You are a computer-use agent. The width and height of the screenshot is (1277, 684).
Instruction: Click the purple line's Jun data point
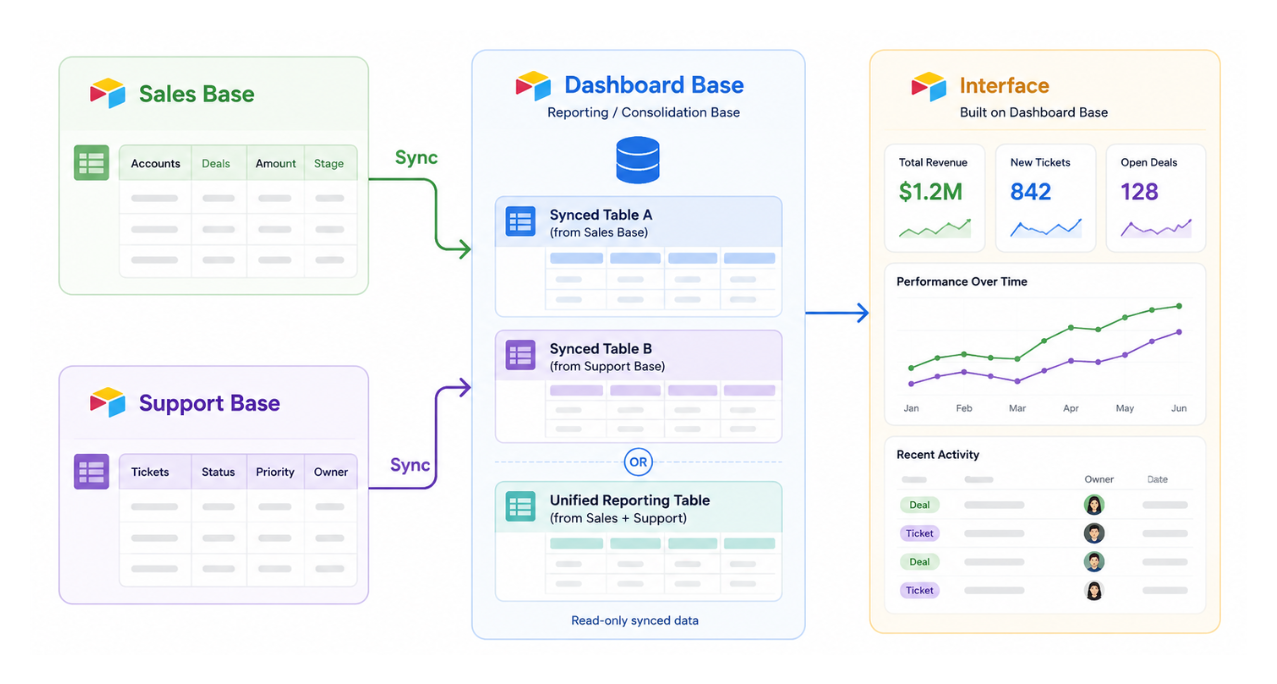(x=1179, y=332)
